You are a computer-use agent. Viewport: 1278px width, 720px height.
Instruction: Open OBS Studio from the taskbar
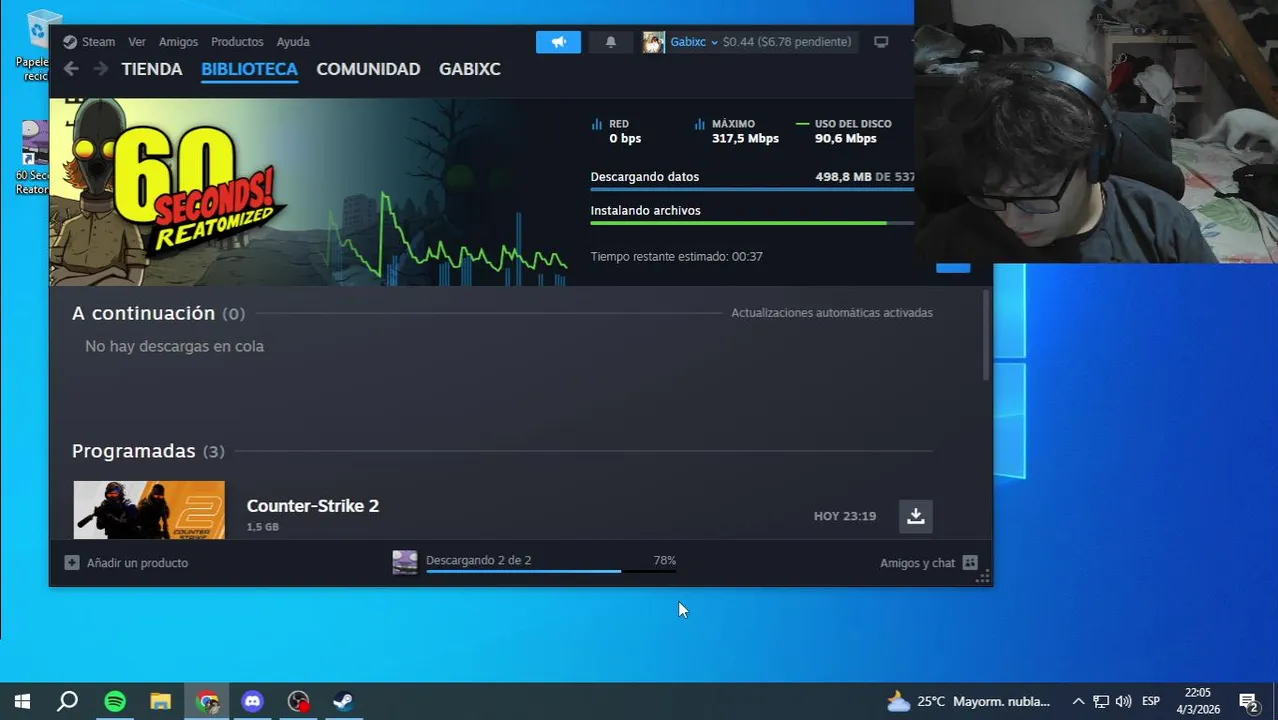coord(298,701)
